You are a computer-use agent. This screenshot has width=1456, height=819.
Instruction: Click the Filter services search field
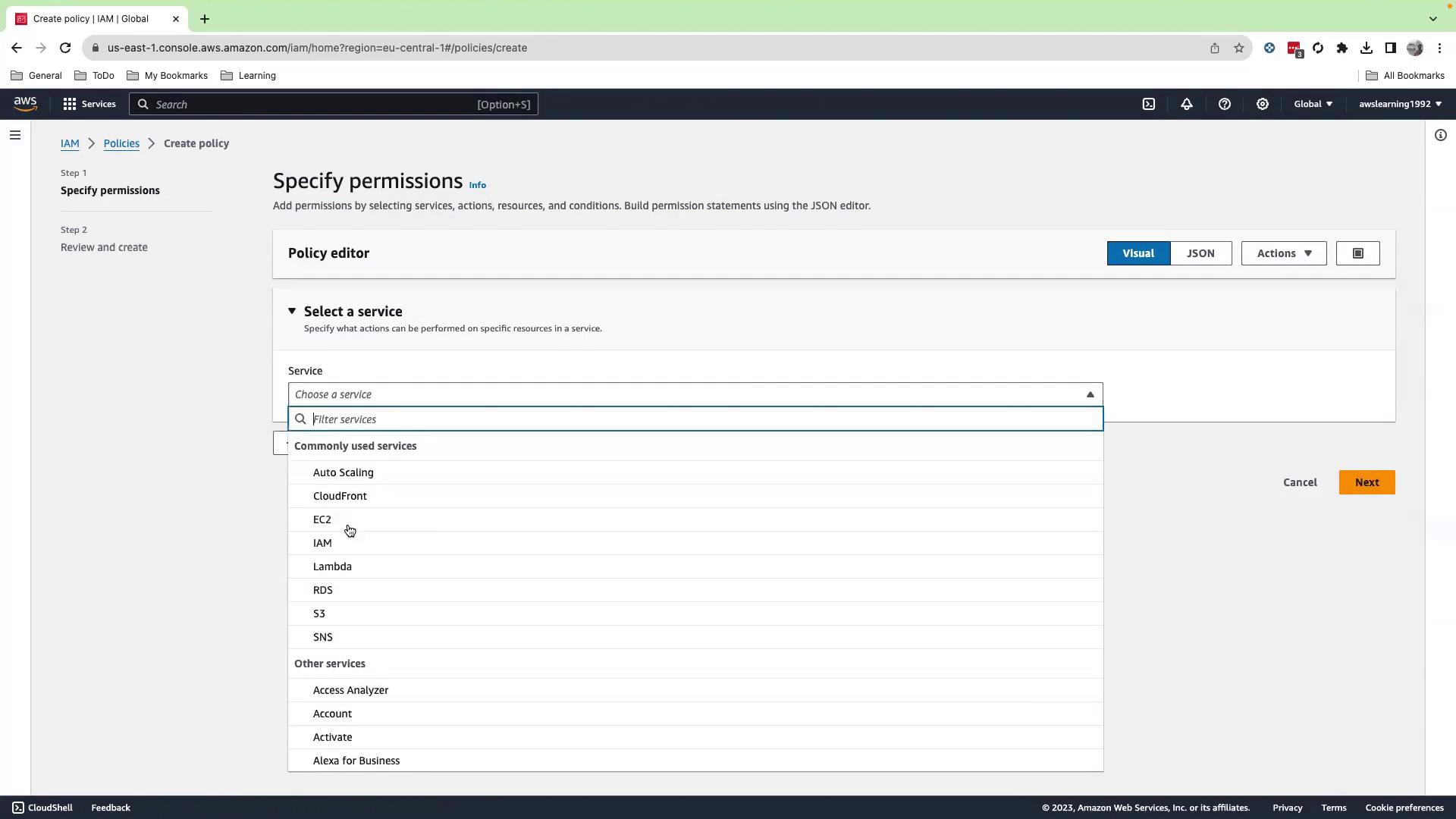tap(705, 419)
